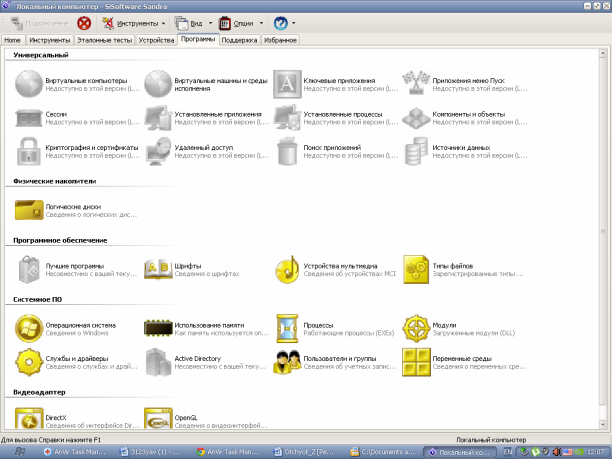Open Переменные среды grid icon
Screen dimensions: 612x459
pyautogui.click(x=416, y=362)
